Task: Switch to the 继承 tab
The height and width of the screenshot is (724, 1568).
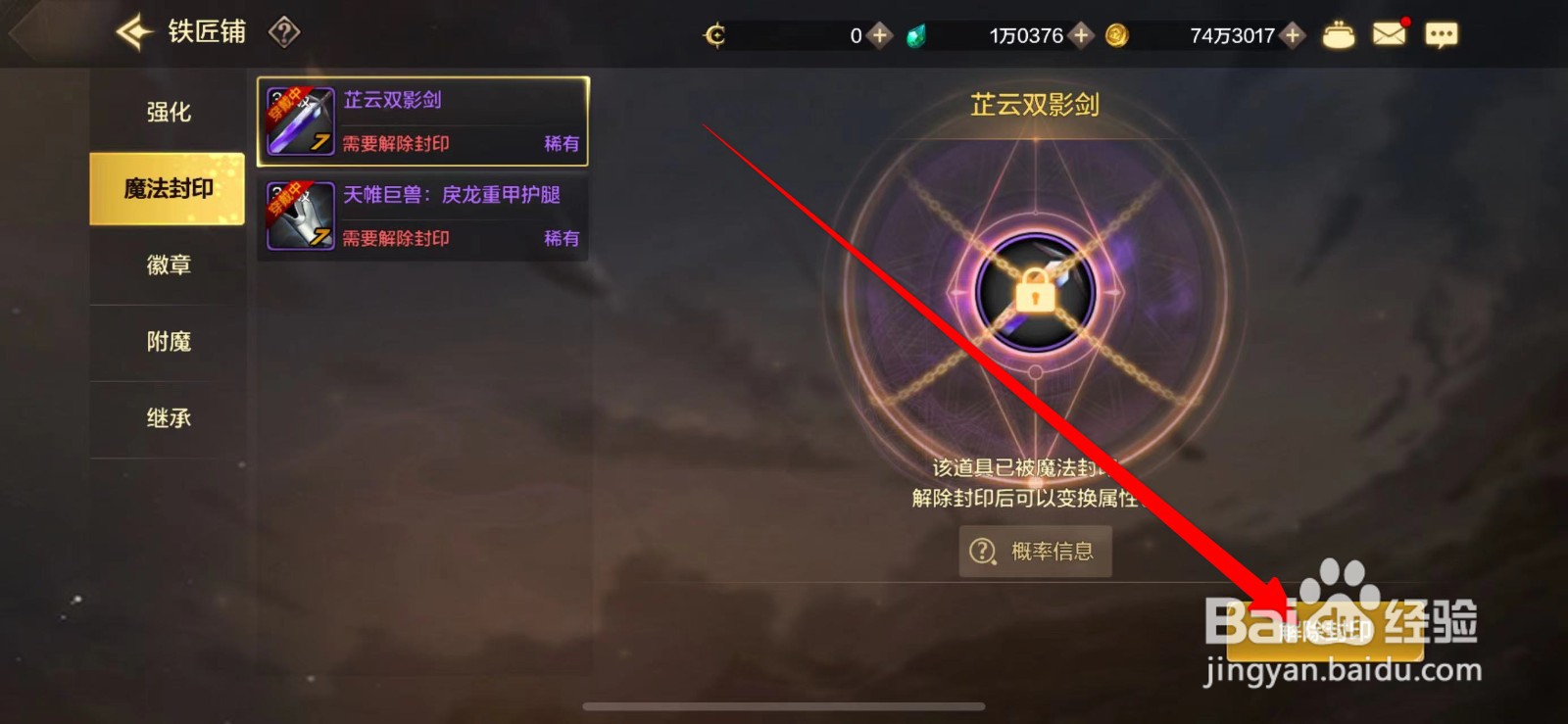Action: [168, 418]
